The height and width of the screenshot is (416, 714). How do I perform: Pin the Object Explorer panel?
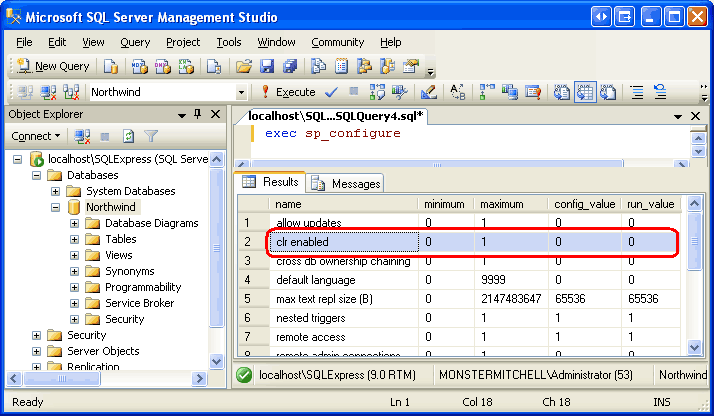(197, 114)
